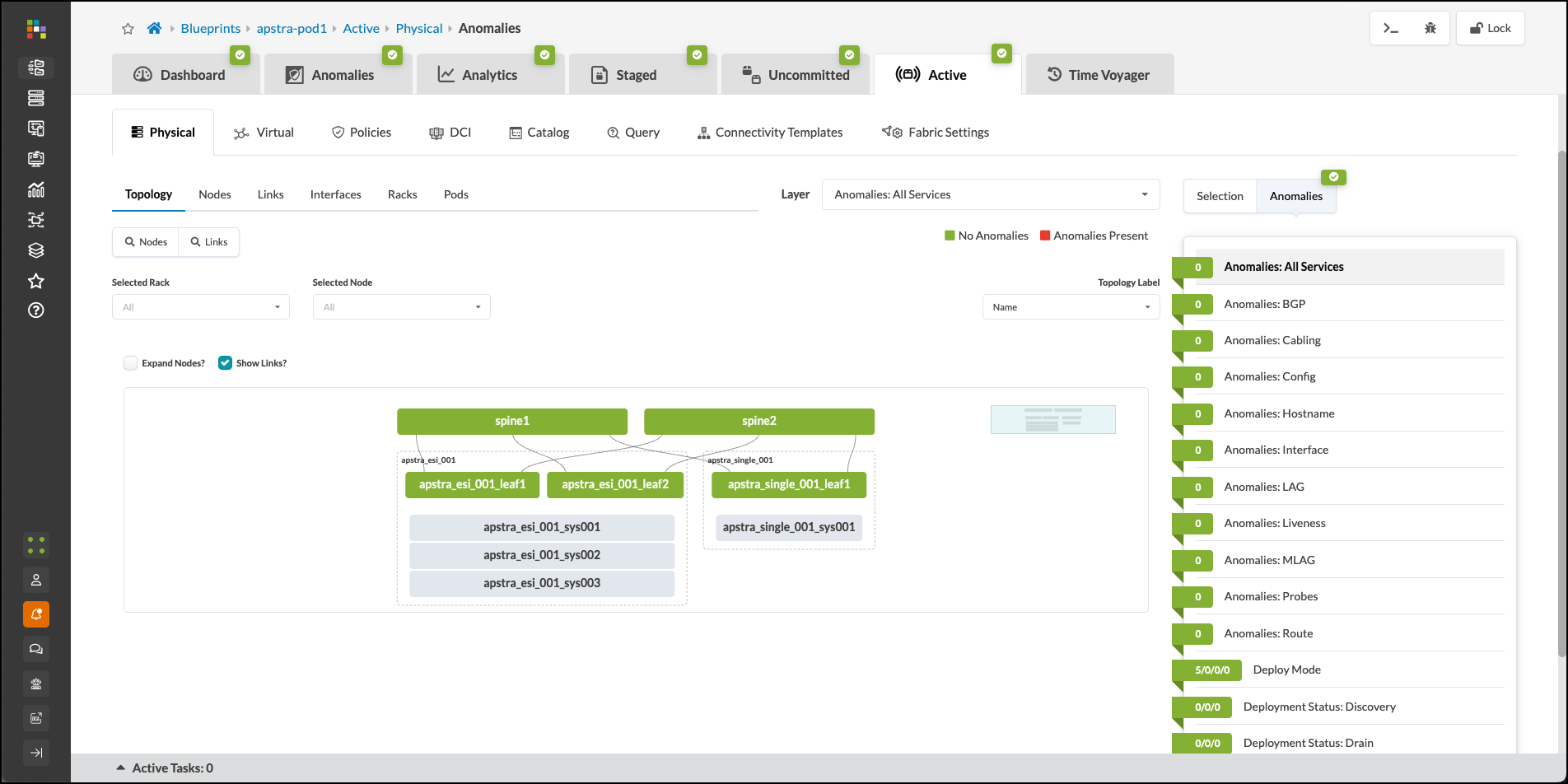The width and height of the screenshot is (1568, 784).
Task: Select the apstra_esi_001_leaf2 node in topology
Action: pos(614,484)
